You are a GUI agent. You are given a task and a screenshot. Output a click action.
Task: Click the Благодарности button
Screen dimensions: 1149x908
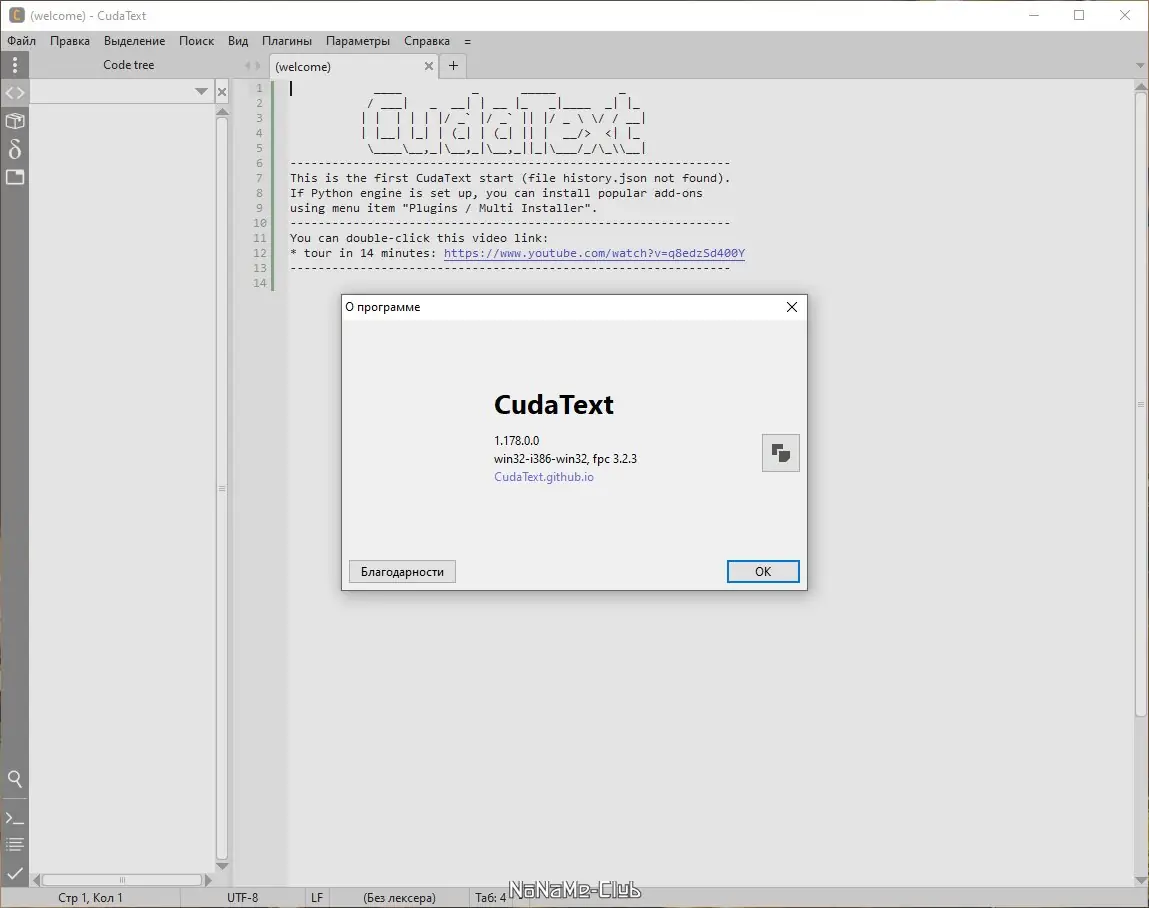(402, 572)
